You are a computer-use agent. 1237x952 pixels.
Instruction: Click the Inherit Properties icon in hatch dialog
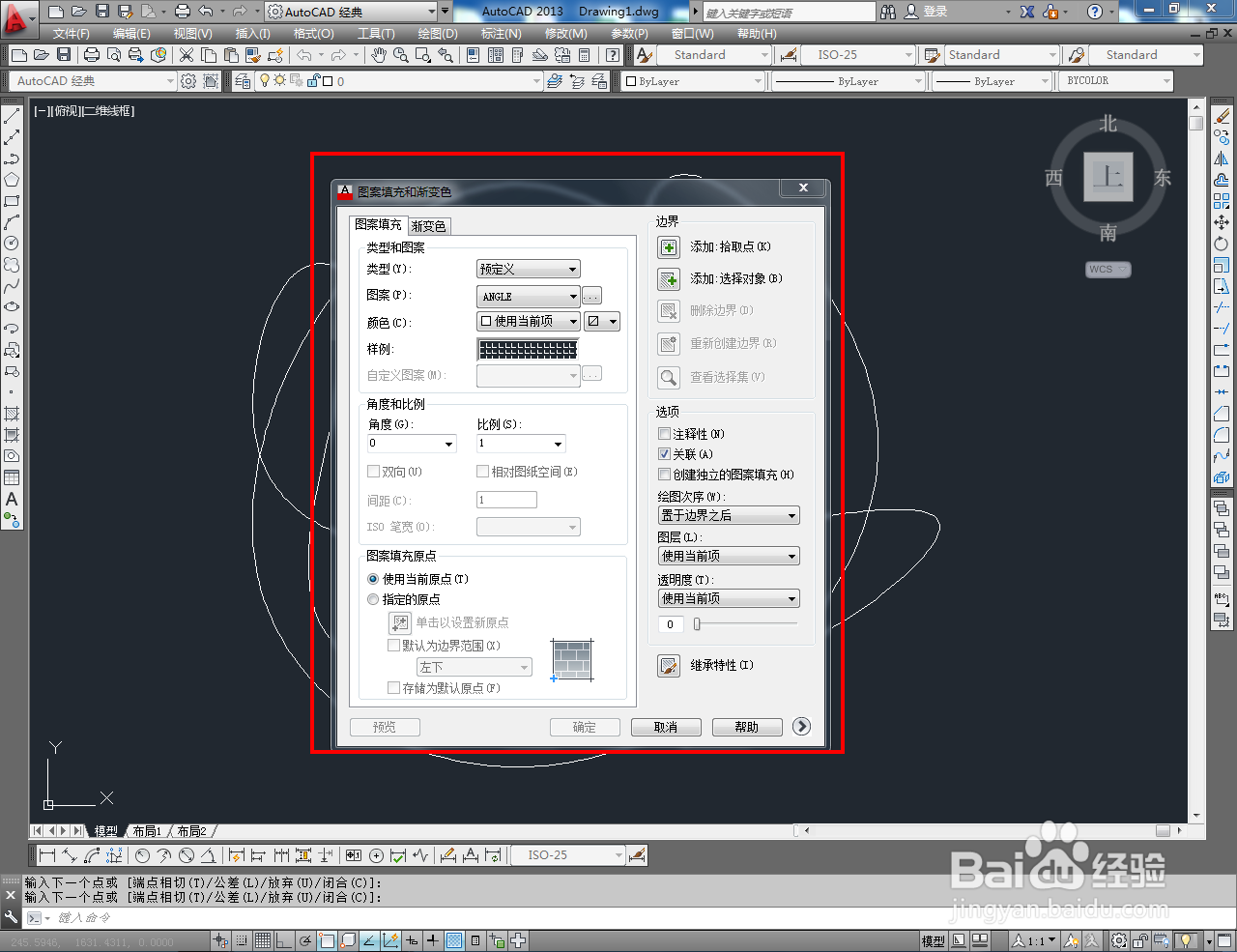click(669, 666)
